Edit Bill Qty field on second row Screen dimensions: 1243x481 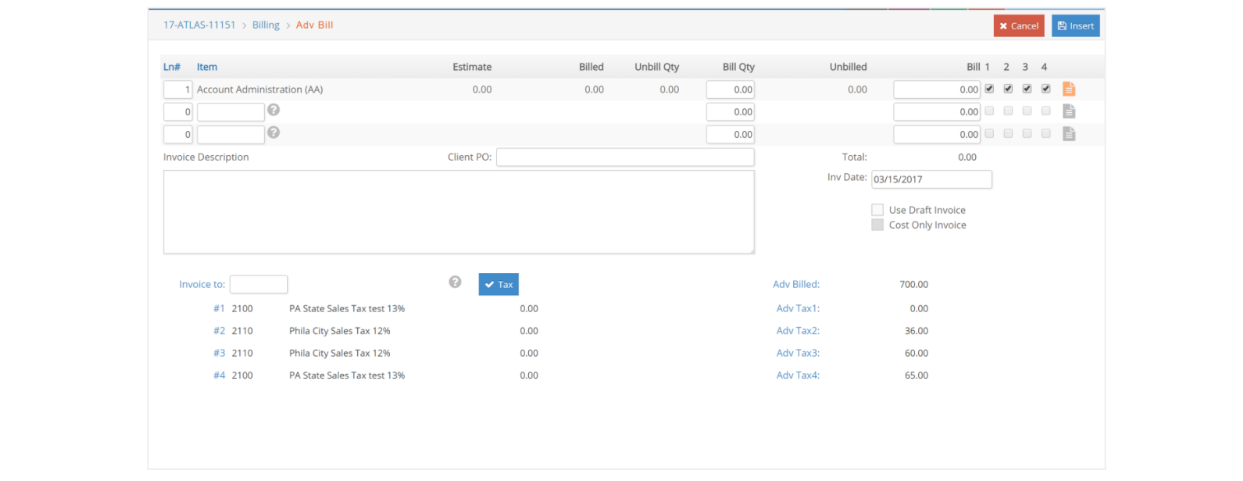(x=730, y=111)
